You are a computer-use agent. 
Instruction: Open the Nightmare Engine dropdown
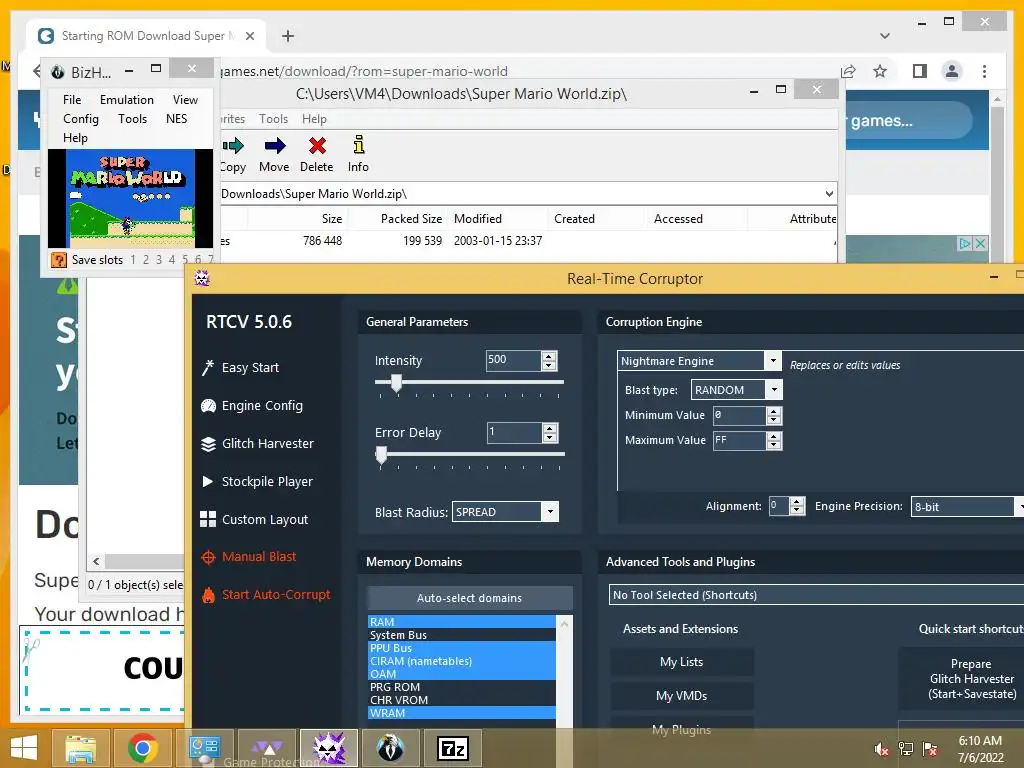773,360
